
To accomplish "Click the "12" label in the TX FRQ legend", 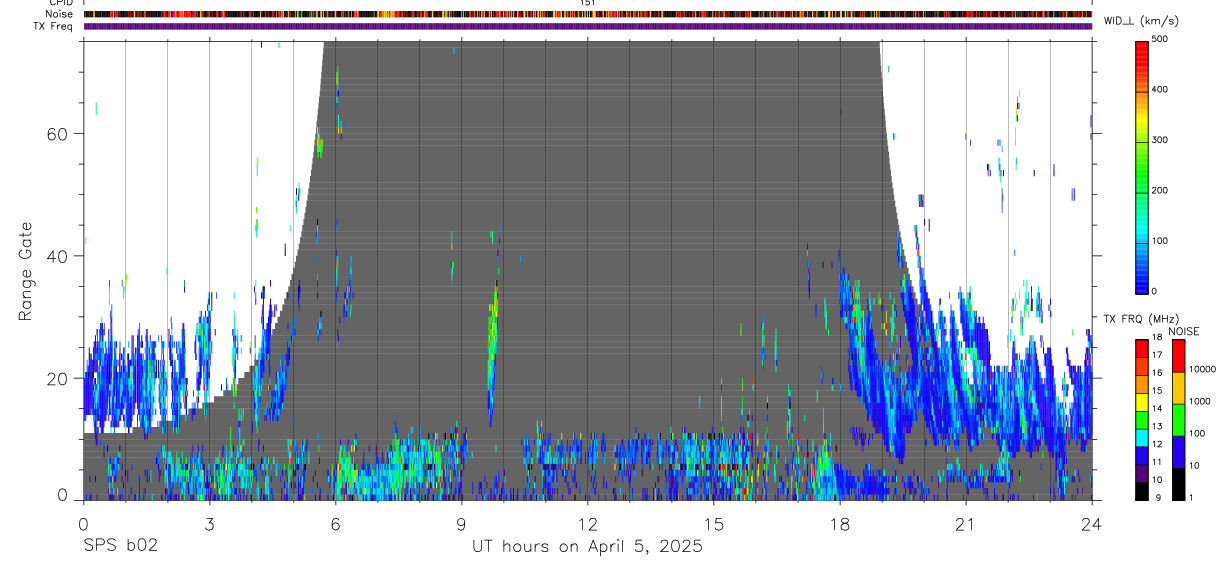I will (x=1156, y=443).
